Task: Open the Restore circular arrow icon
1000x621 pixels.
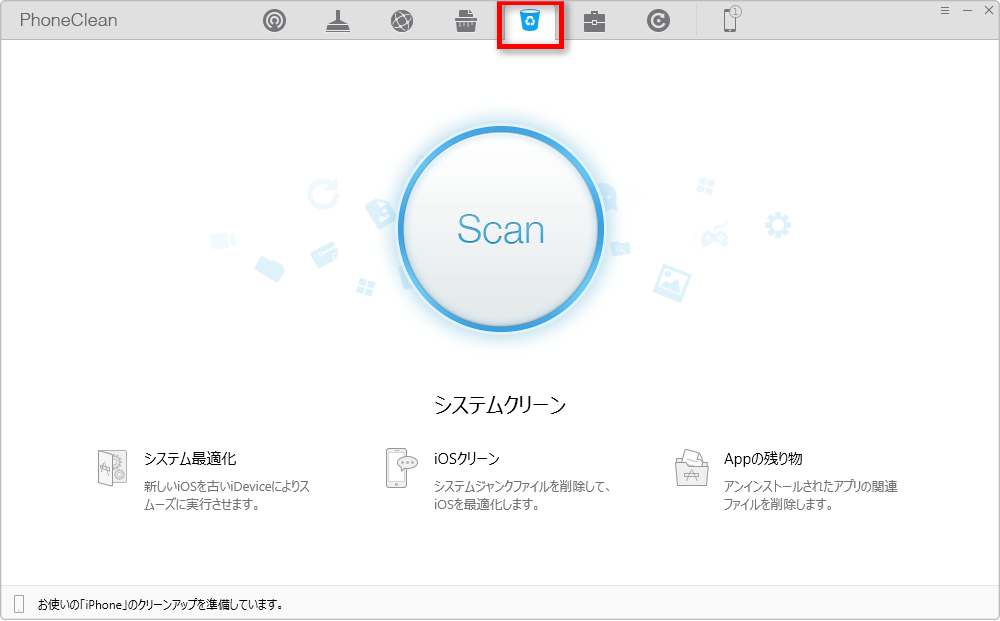Action: pyautogui.click(x=658, y=21)
